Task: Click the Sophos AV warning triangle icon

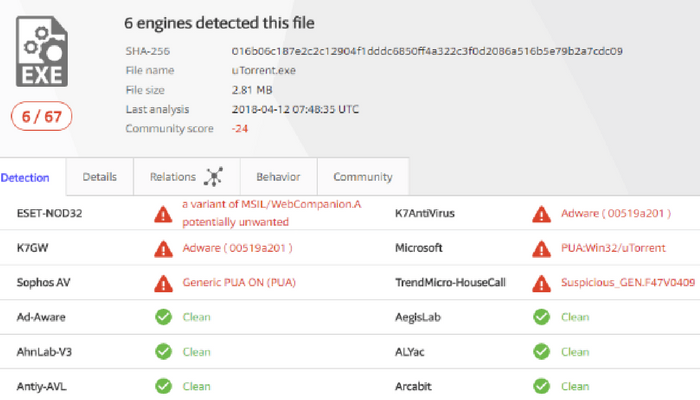Action: 163,283
